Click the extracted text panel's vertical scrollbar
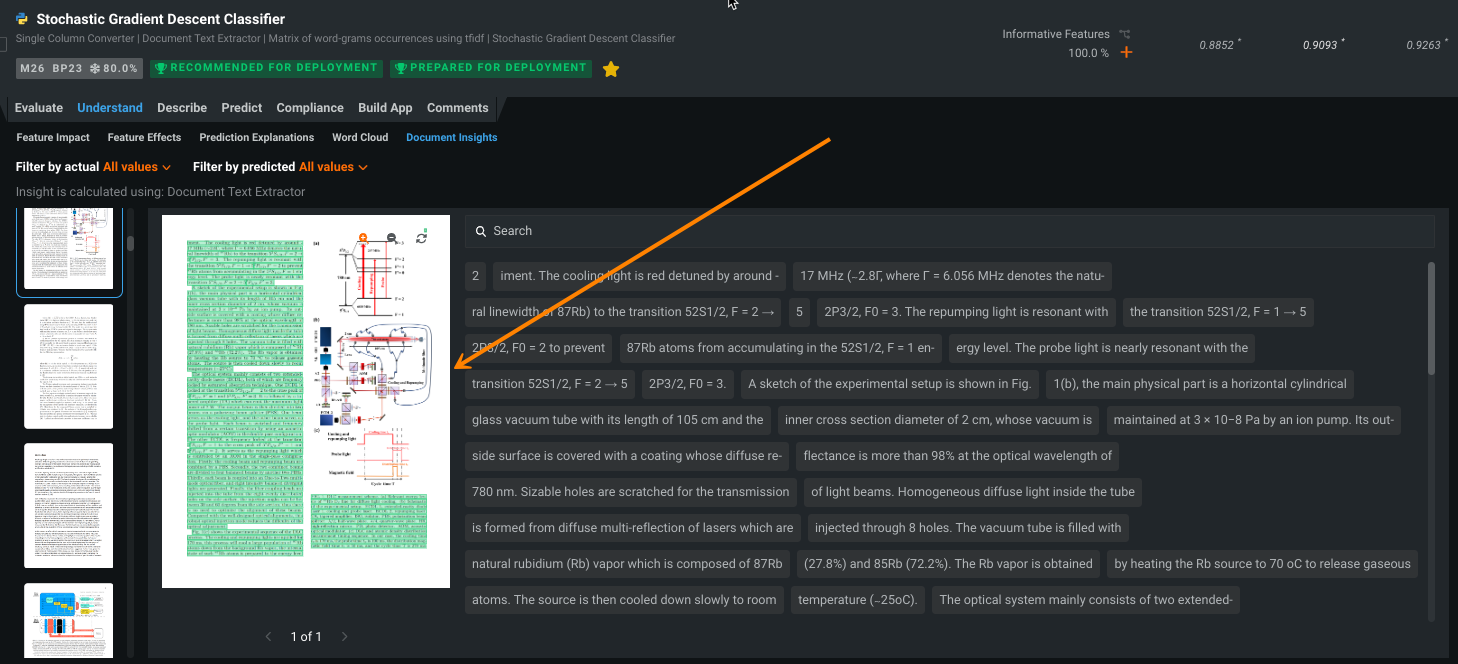The width and height of the screenshot is (1458, 664). click(x=1431, y=320)
